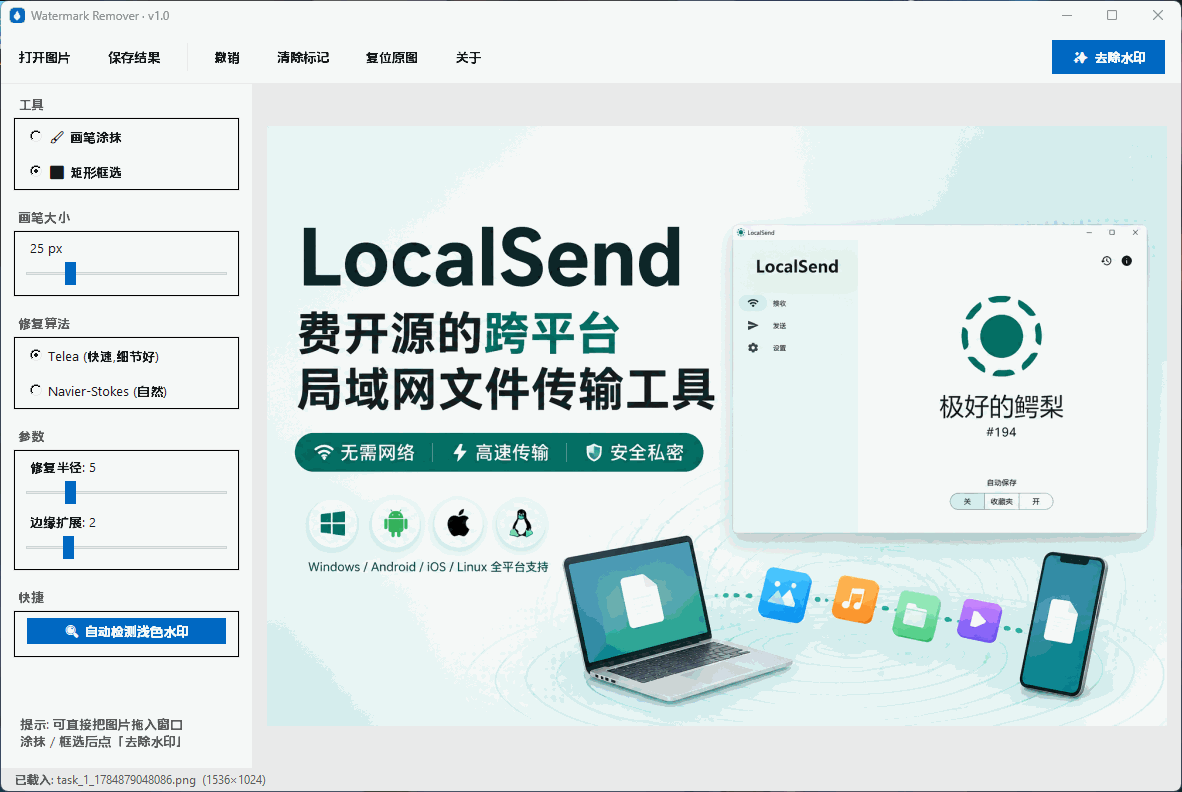Click 保存结果 to save the result

pos(134,58)
